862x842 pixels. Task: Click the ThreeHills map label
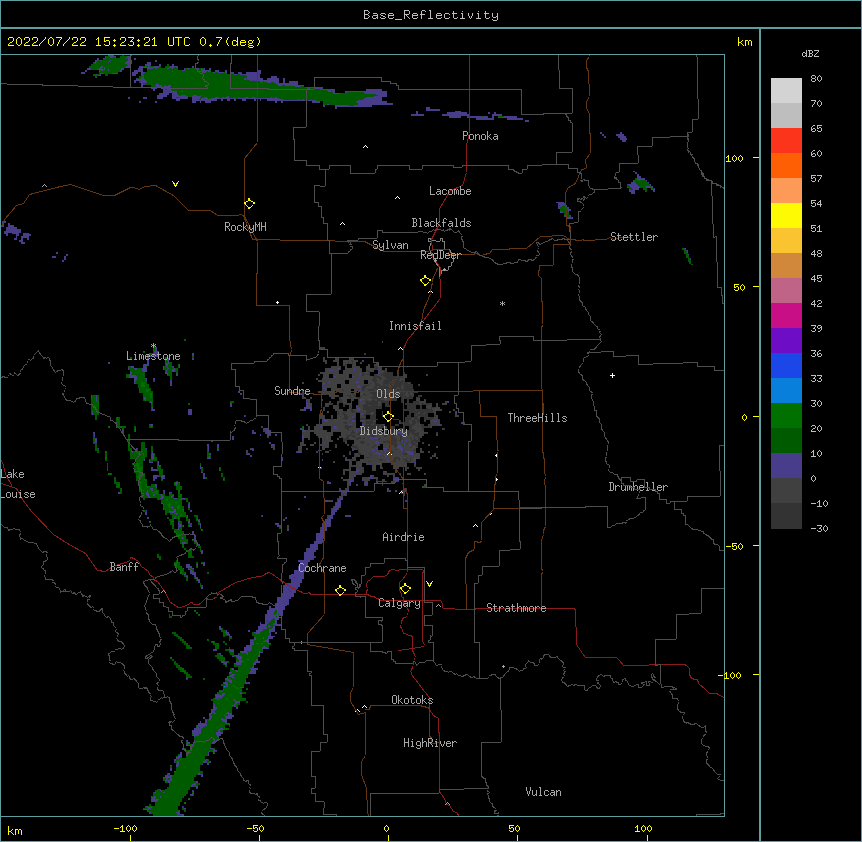[538, 418]
